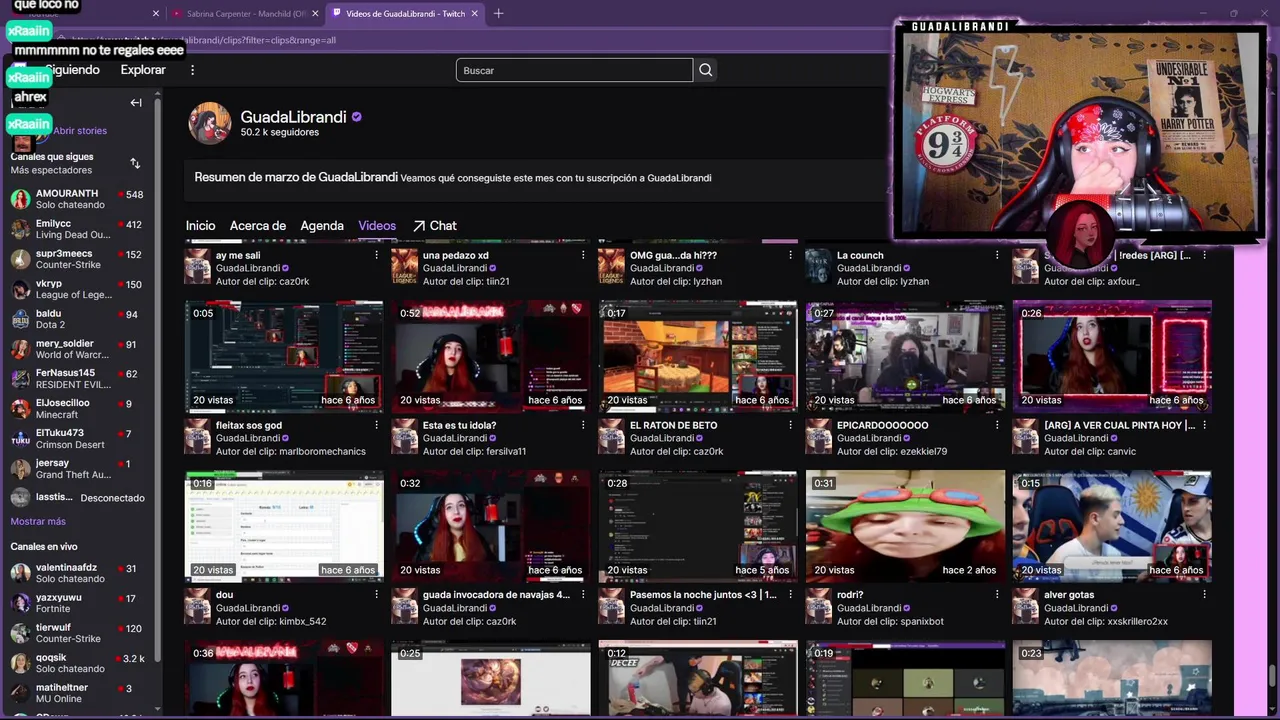Click League of Legends icon on 'una pedazo xd'
This screenshot has height=720, width=1280.
[404, 268]
